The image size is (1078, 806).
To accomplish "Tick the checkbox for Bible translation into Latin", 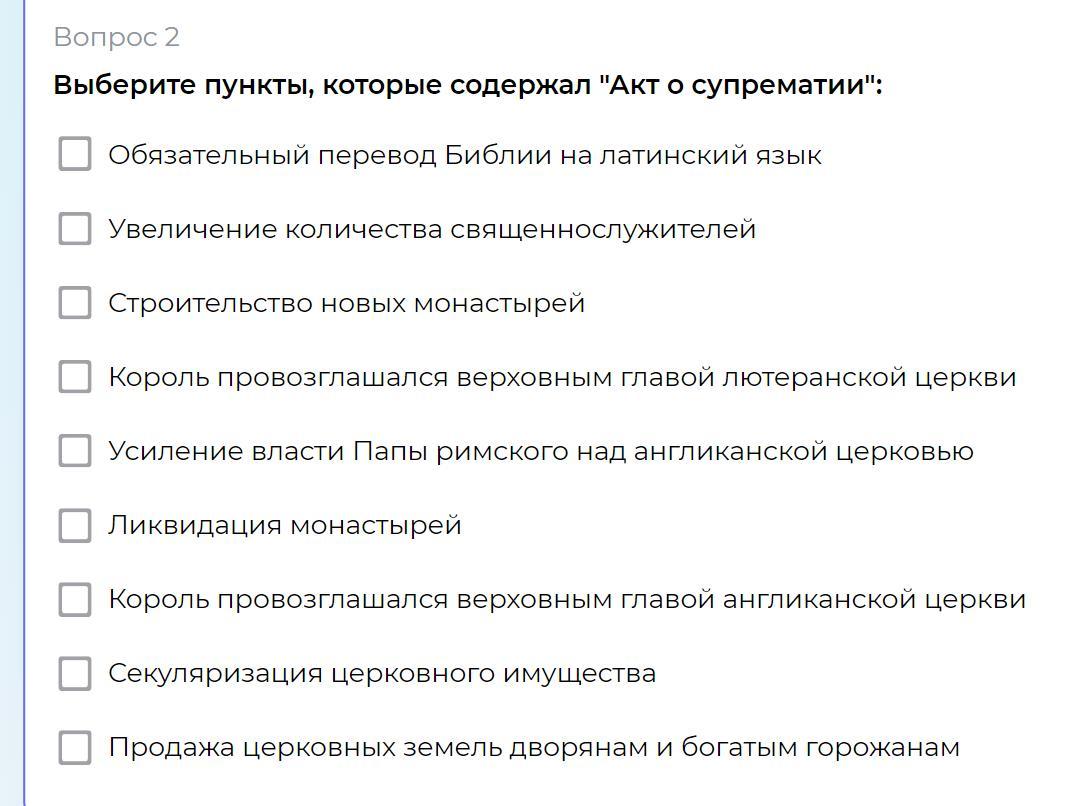I will (x=75, y=154).
